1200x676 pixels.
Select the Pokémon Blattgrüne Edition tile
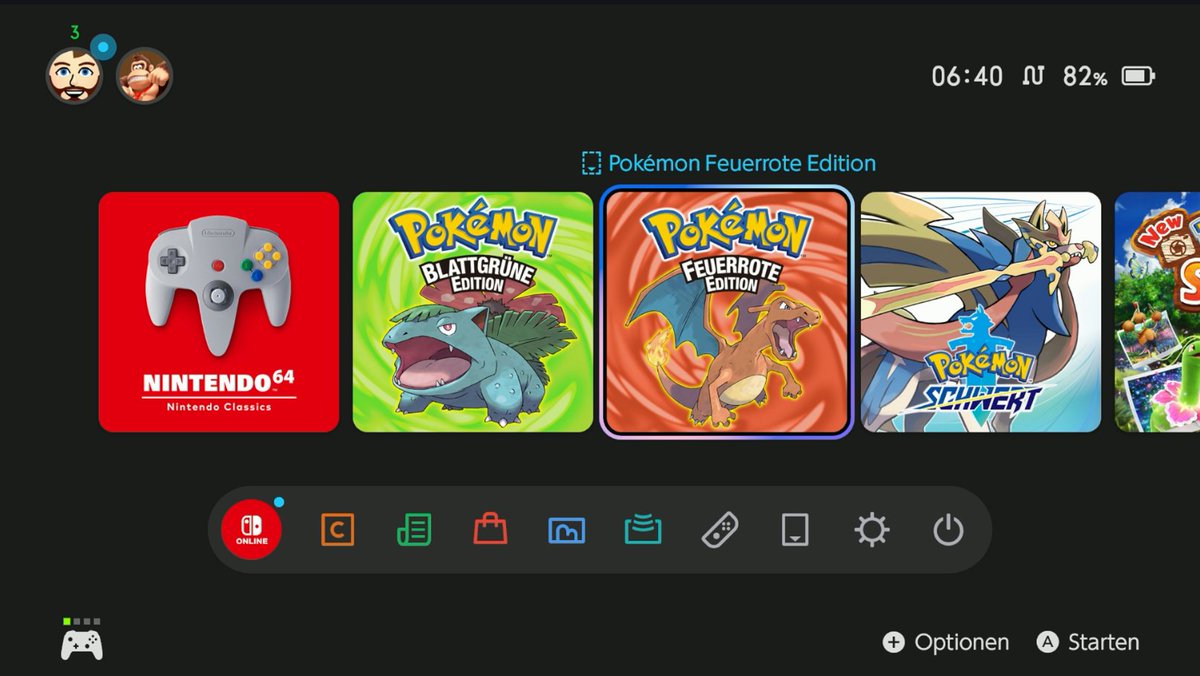point(472,312)
